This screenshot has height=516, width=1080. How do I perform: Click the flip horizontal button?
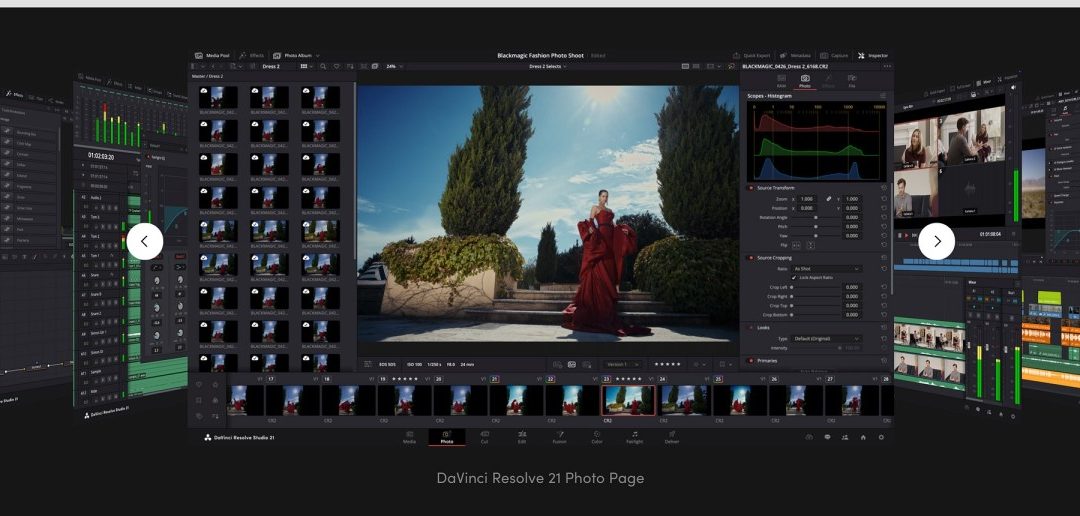point(796,245)
